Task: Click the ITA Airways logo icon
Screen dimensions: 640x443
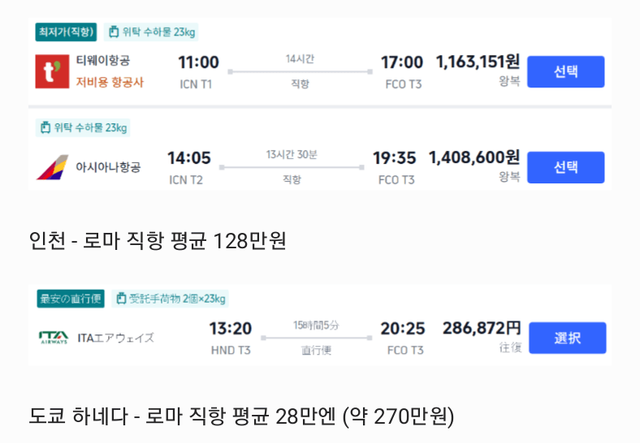Action: tap(52, 337)
